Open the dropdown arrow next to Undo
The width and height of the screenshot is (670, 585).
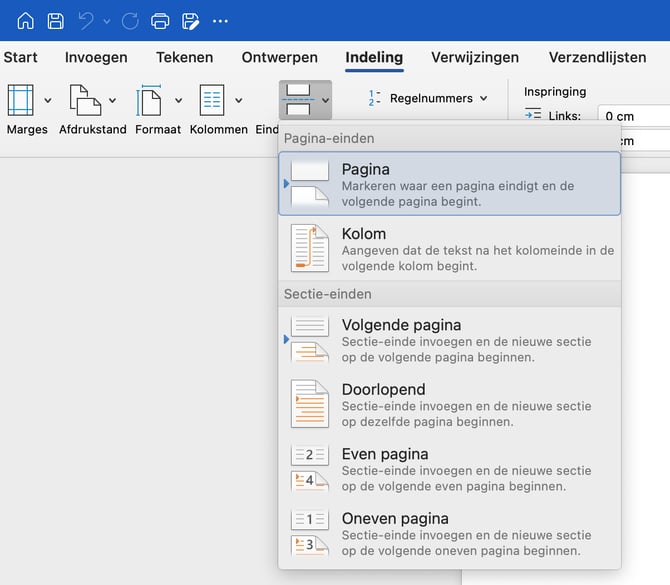(106, 21)
